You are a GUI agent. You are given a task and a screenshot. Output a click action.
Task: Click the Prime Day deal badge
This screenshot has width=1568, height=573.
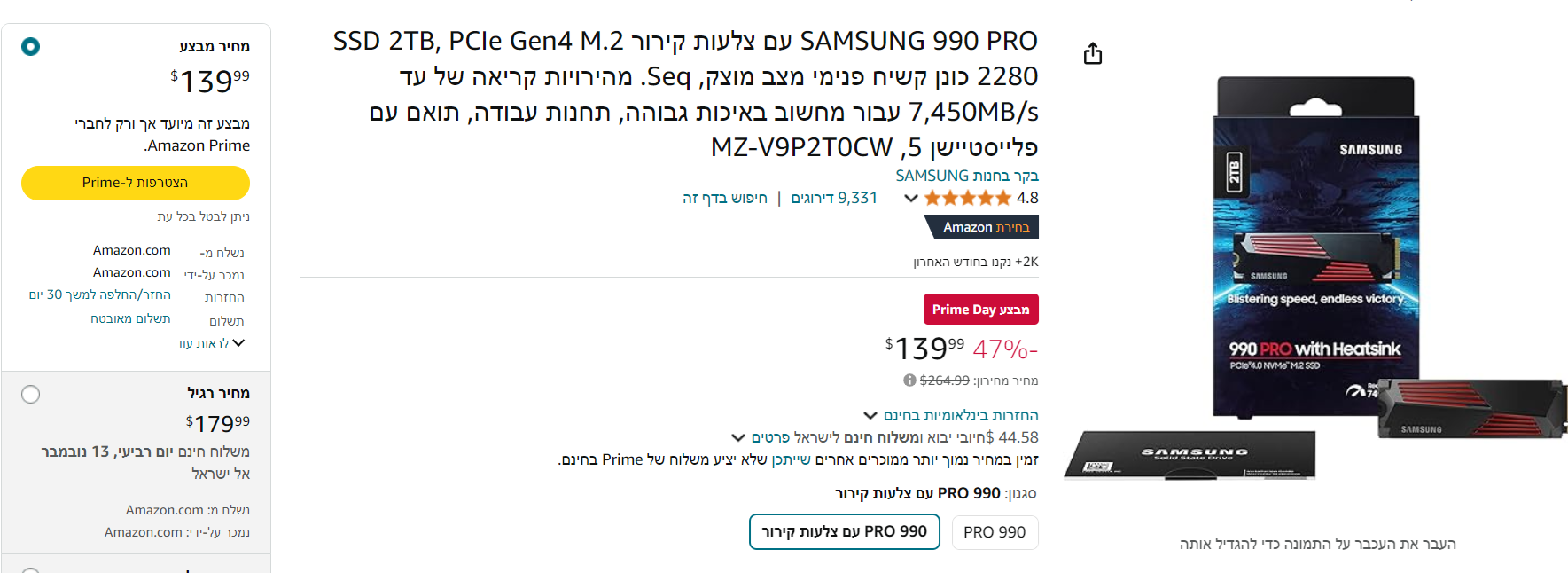point(980,310)
